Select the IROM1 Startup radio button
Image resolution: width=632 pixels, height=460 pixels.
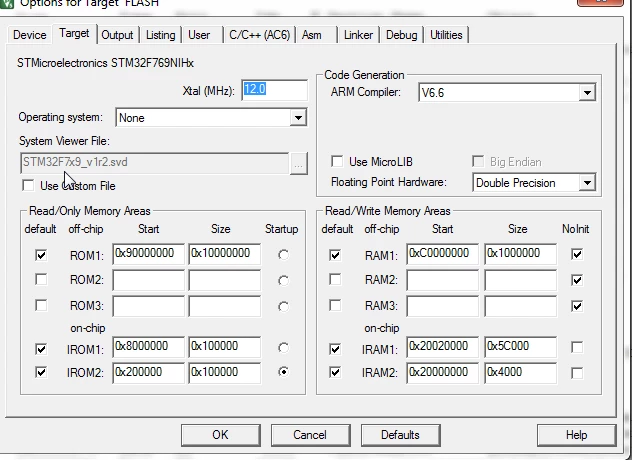pyautogui.click(x=283, y=348)
